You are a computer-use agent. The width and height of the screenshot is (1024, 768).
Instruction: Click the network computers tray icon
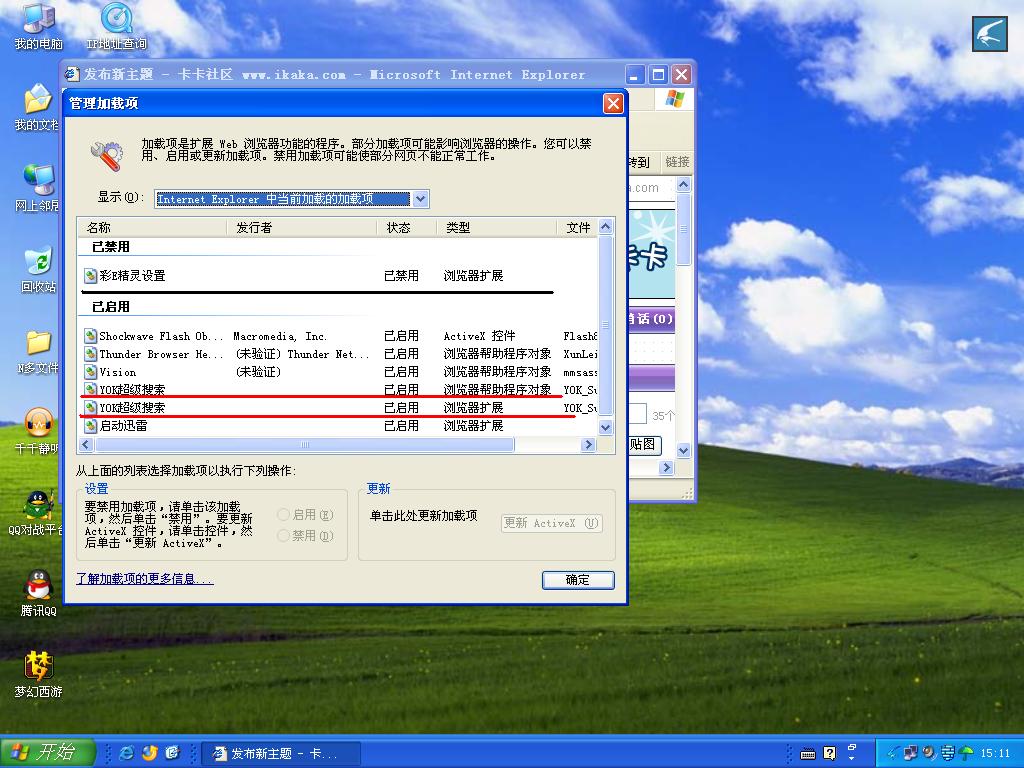(910, 753)
